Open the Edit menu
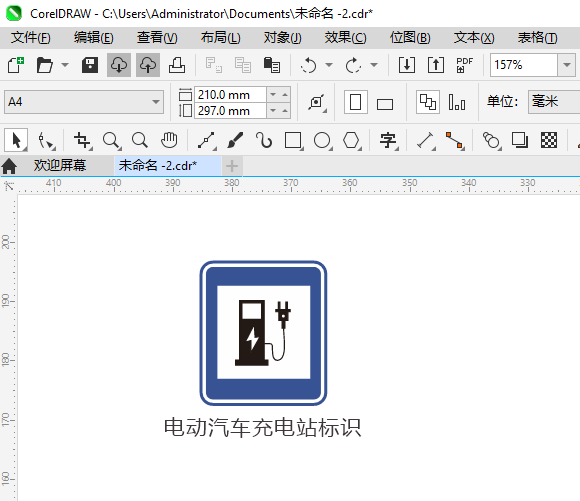The height and width of the screenshot is (501, 580). pyautogui.click(x=94, y=38)
